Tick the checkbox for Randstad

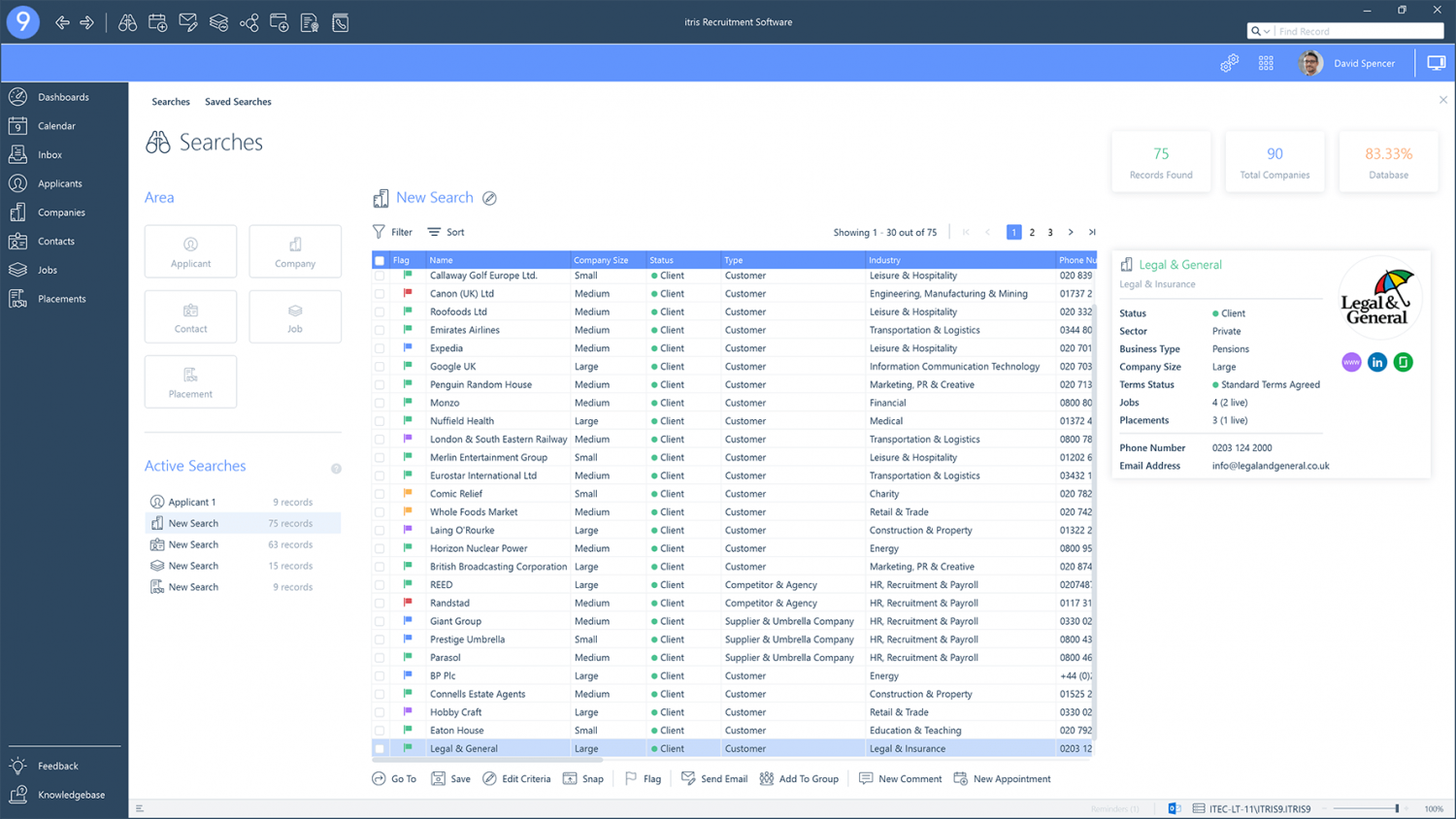380,604
